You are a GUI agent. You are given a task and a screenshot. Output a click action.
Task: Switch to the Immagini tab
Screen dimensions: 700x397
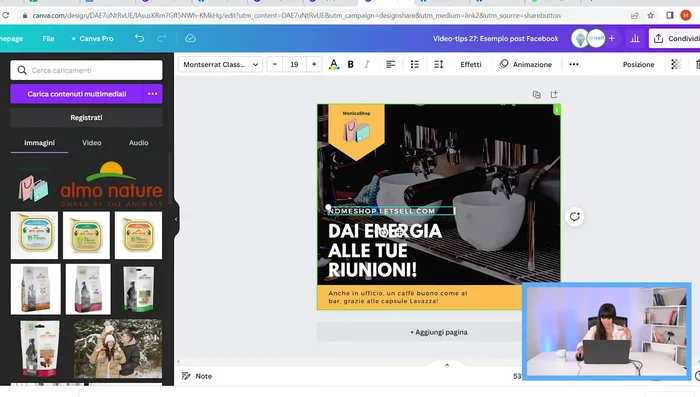[39, 143]
